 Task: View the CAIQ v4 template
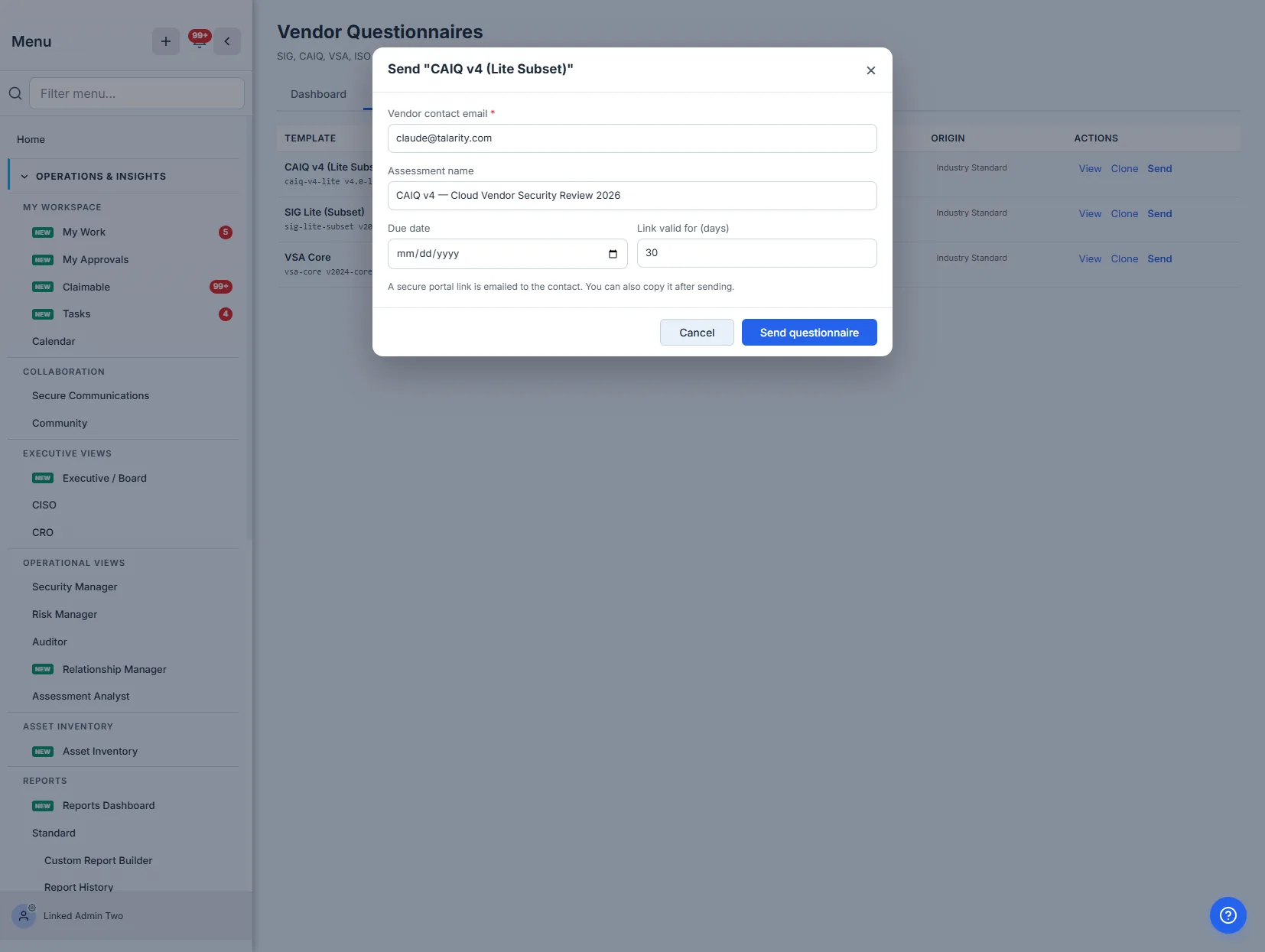click(1090, 169)
